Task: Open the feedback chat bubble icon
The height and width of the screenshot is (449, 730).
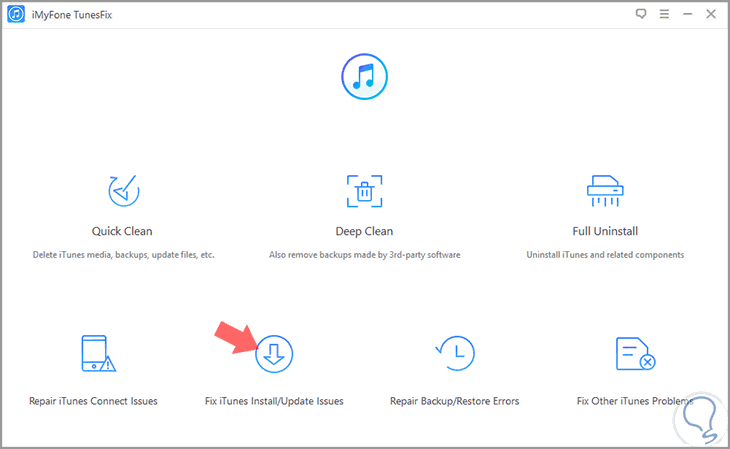Action: (641, 14)
